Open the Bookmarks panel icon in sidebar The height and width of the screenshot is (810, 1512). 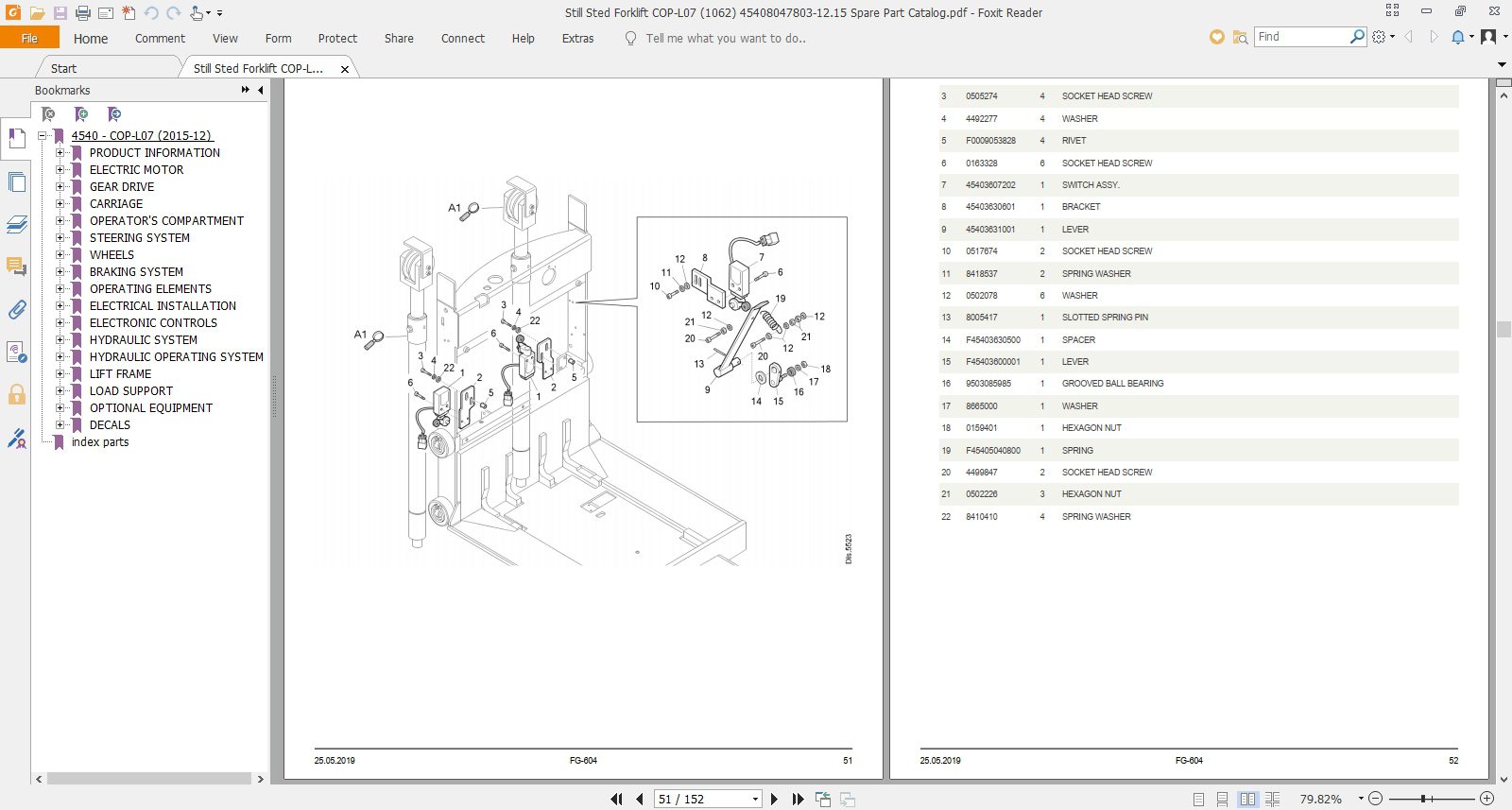pyautogui.click(x=16, y=139)
